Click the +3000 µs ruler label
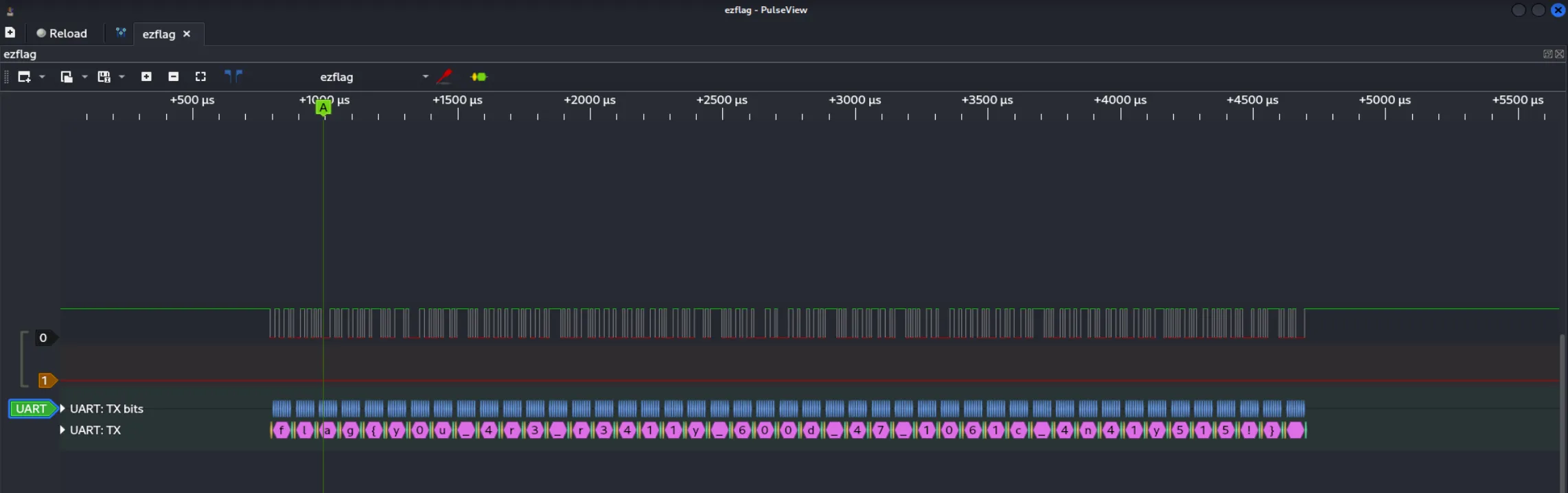This screenshot has width=1568, height=493. click(855, 100)
